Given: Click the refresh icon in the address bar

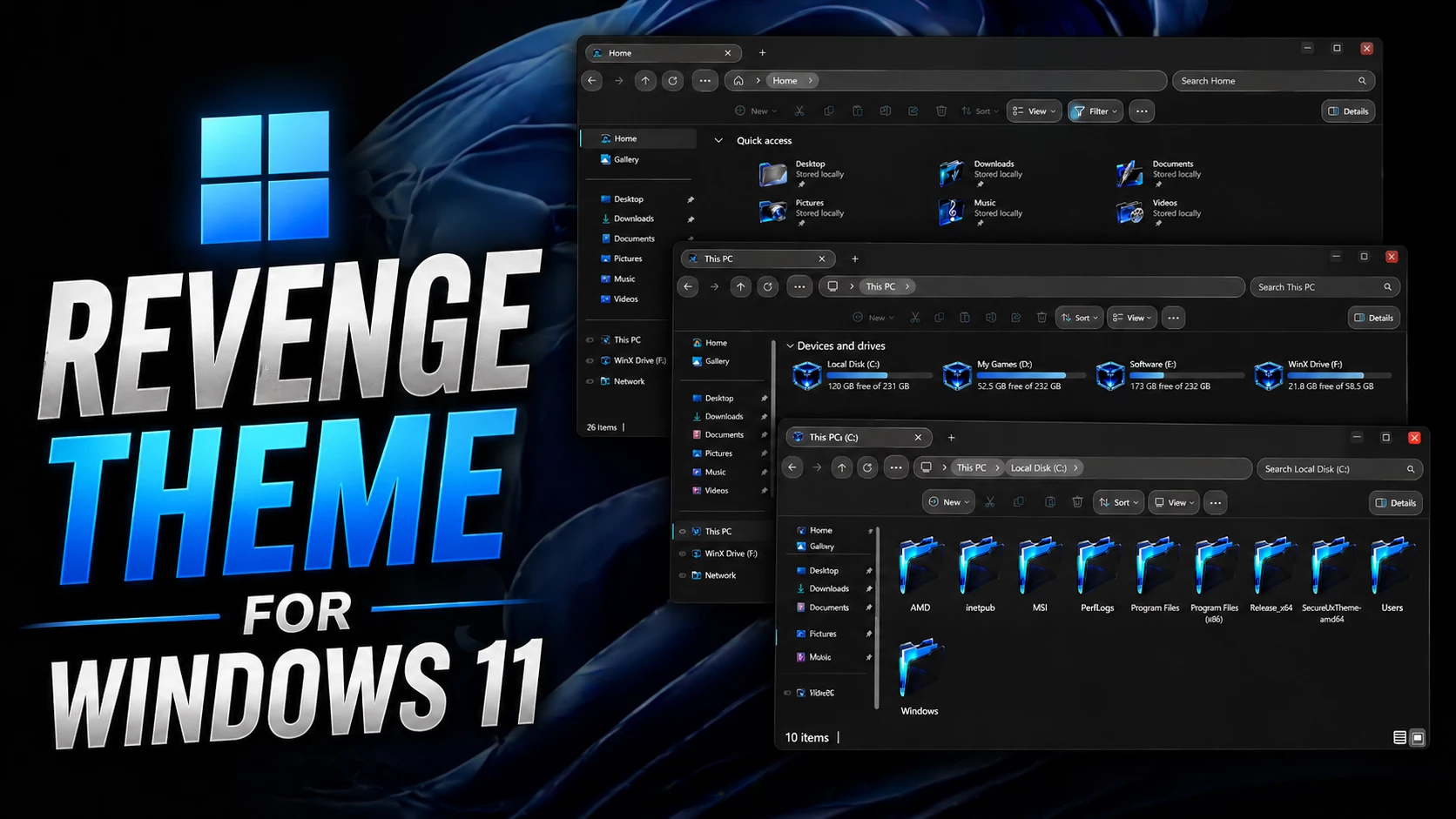Looking at the screenshot, I should [672, 80].
